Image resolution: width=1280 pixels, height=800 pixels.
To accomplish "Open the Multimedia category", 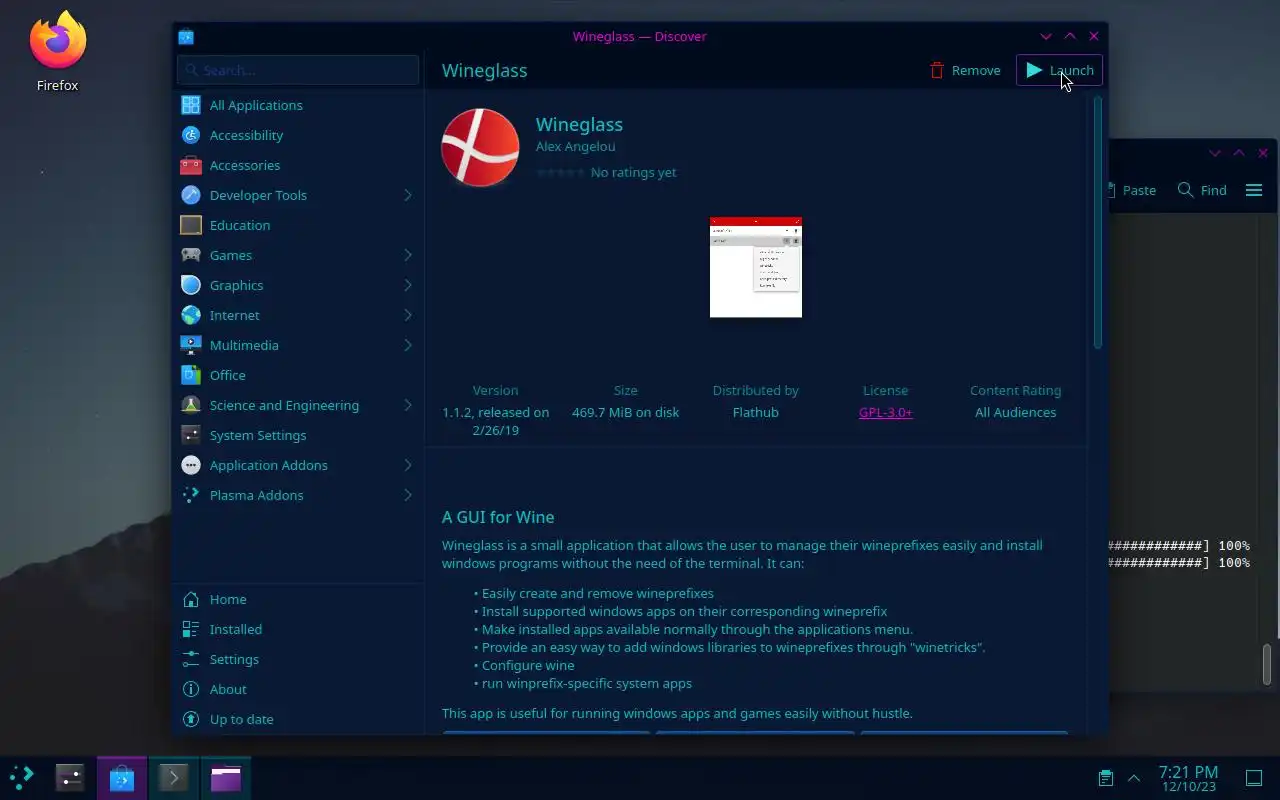I will (x=298, y=345).
